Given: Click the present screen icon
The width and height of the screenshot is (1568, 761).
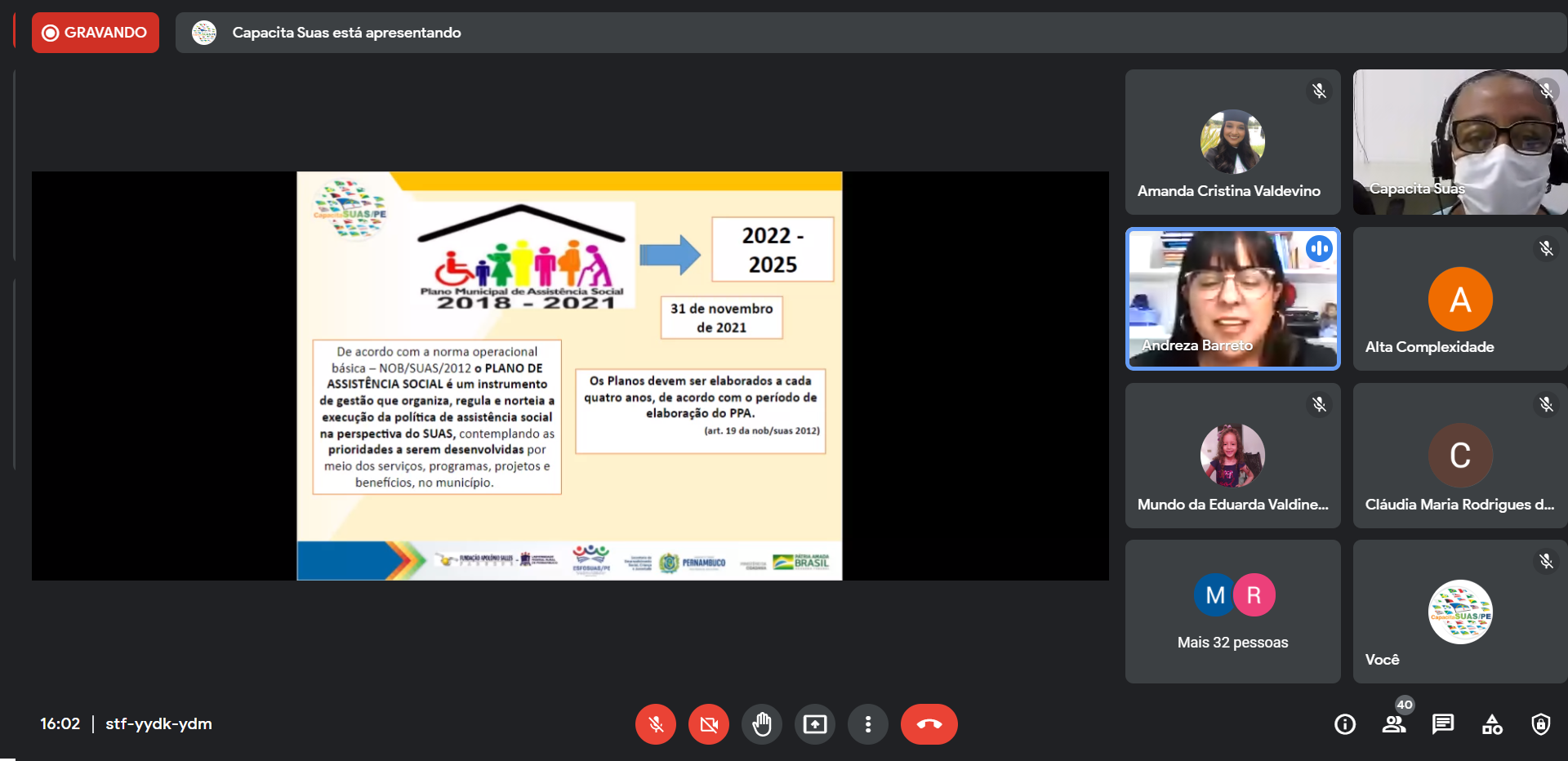Looking at the screenshot, I should tap(814, 724).
